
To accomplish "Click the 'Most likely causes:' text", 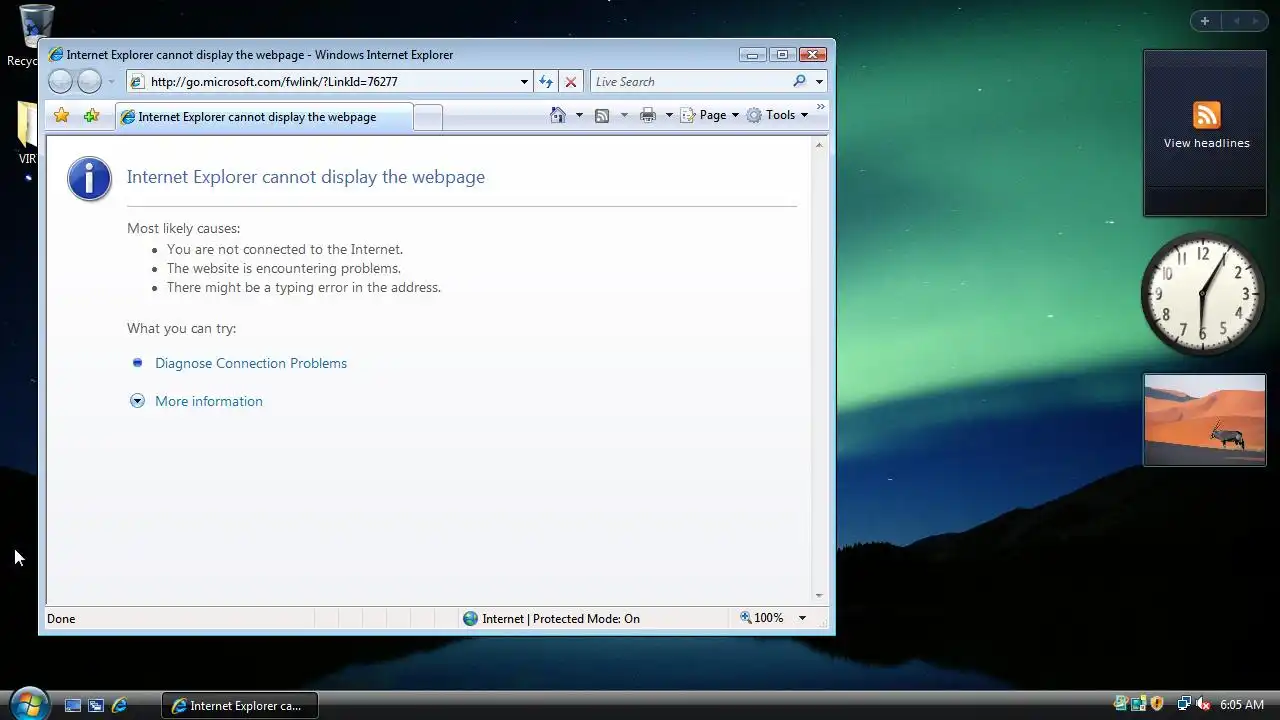I will click(184, 228).
